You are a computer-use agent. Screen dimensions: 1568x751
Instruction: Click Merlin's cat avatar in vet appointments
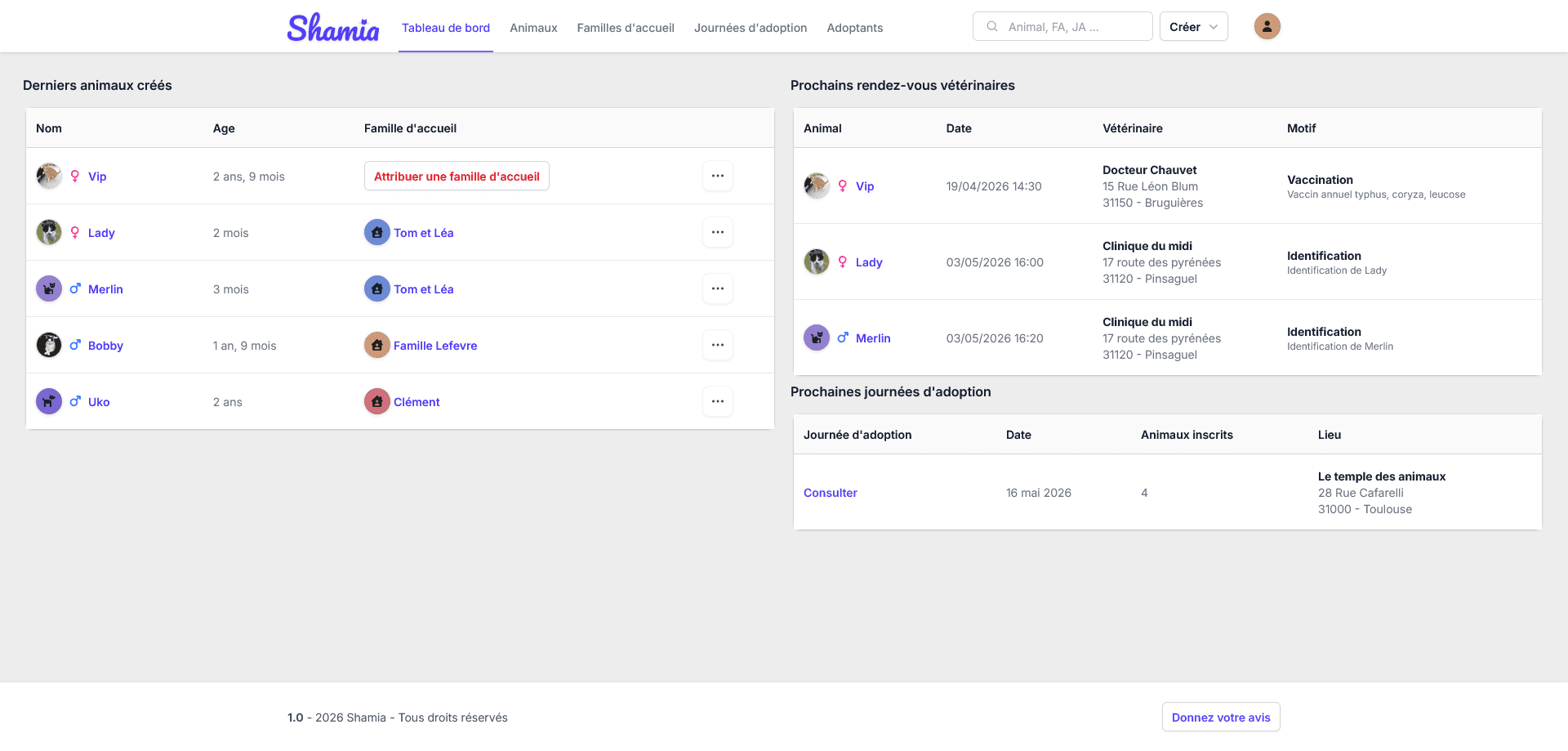[x=817, y=338]
